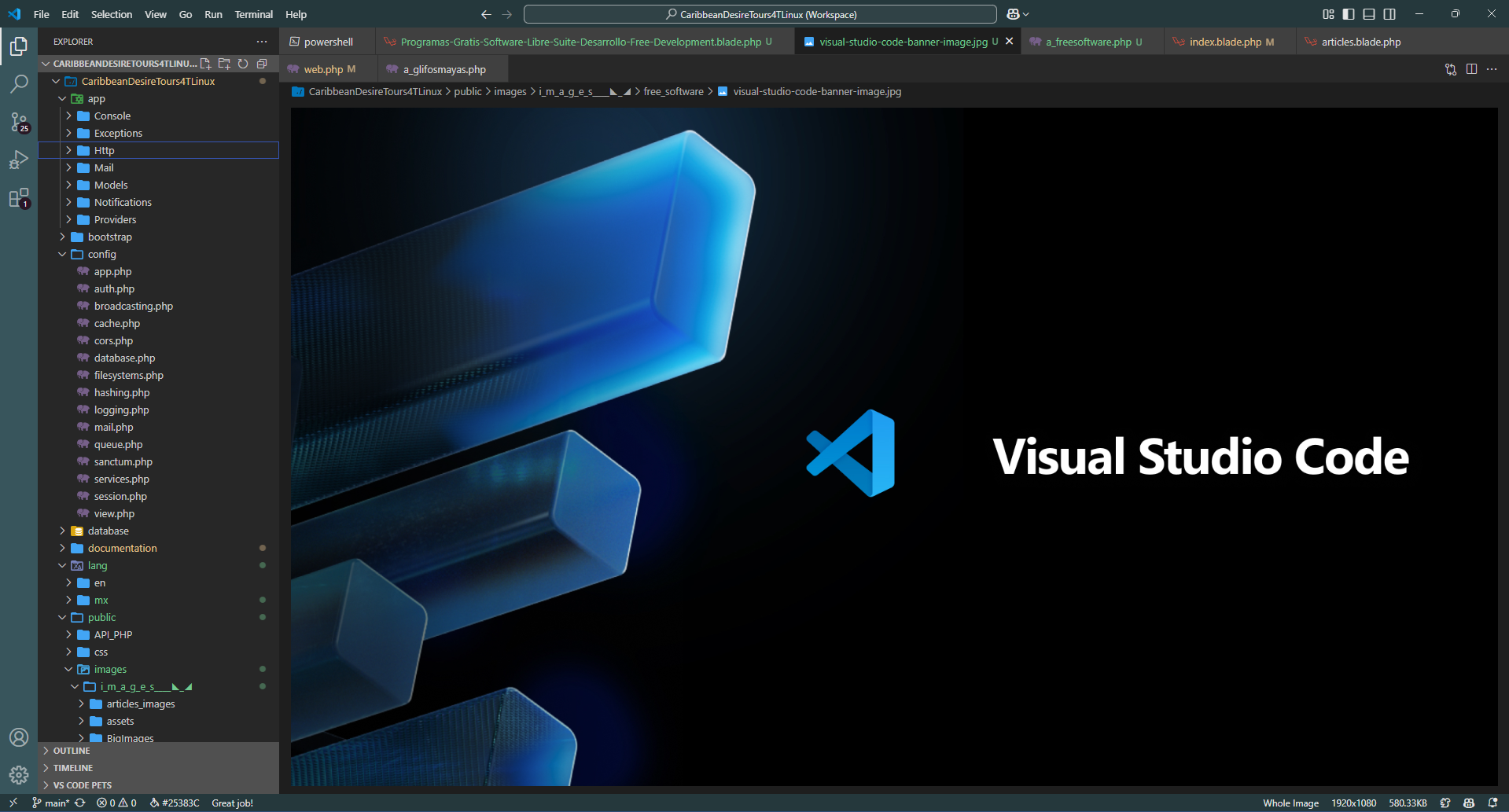1509x812 pixels.
Task: Click the Copilot status icon in status bar
Action: coord(1469,803)
